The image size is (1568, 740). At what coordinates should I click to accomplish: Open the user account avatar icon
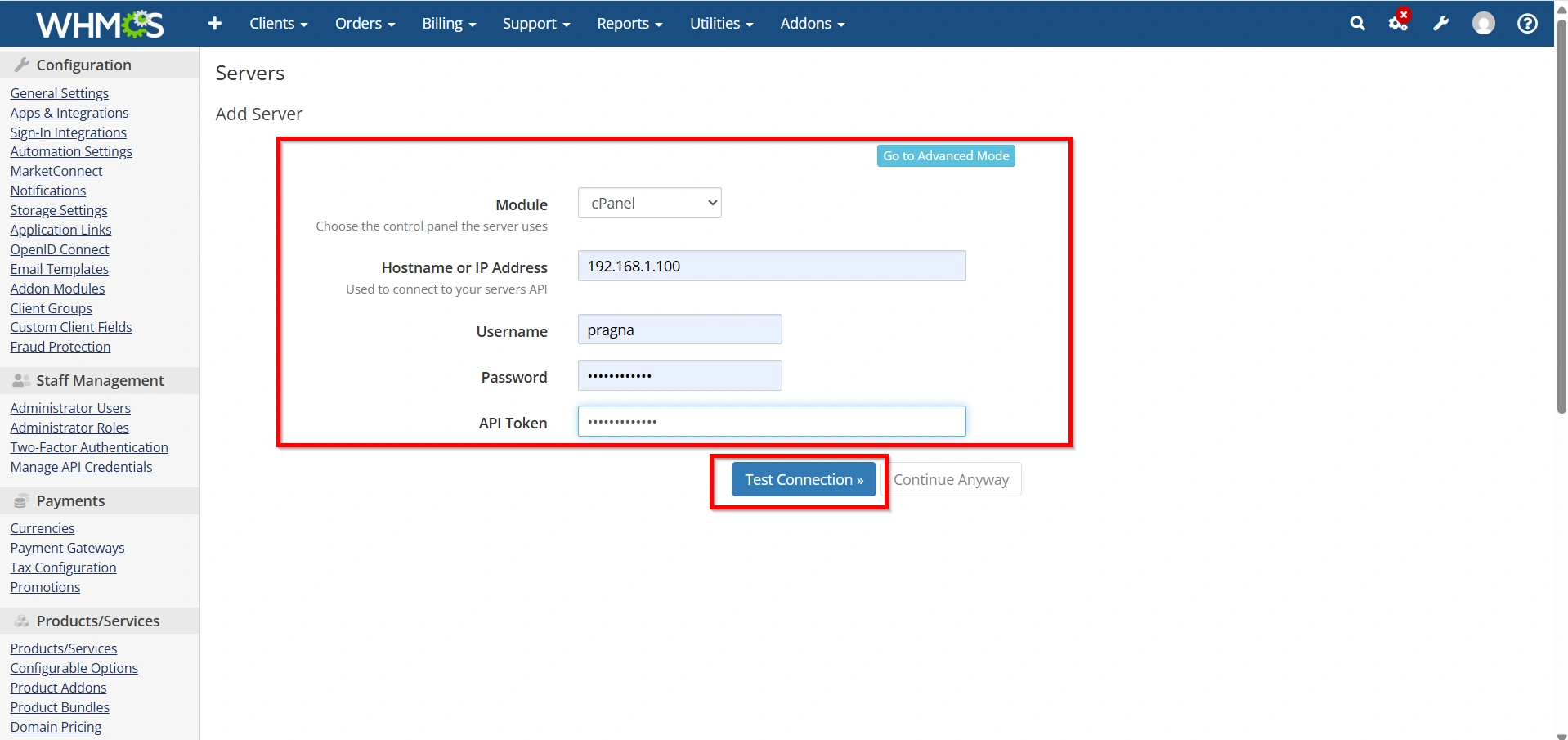coord(1484,24)
